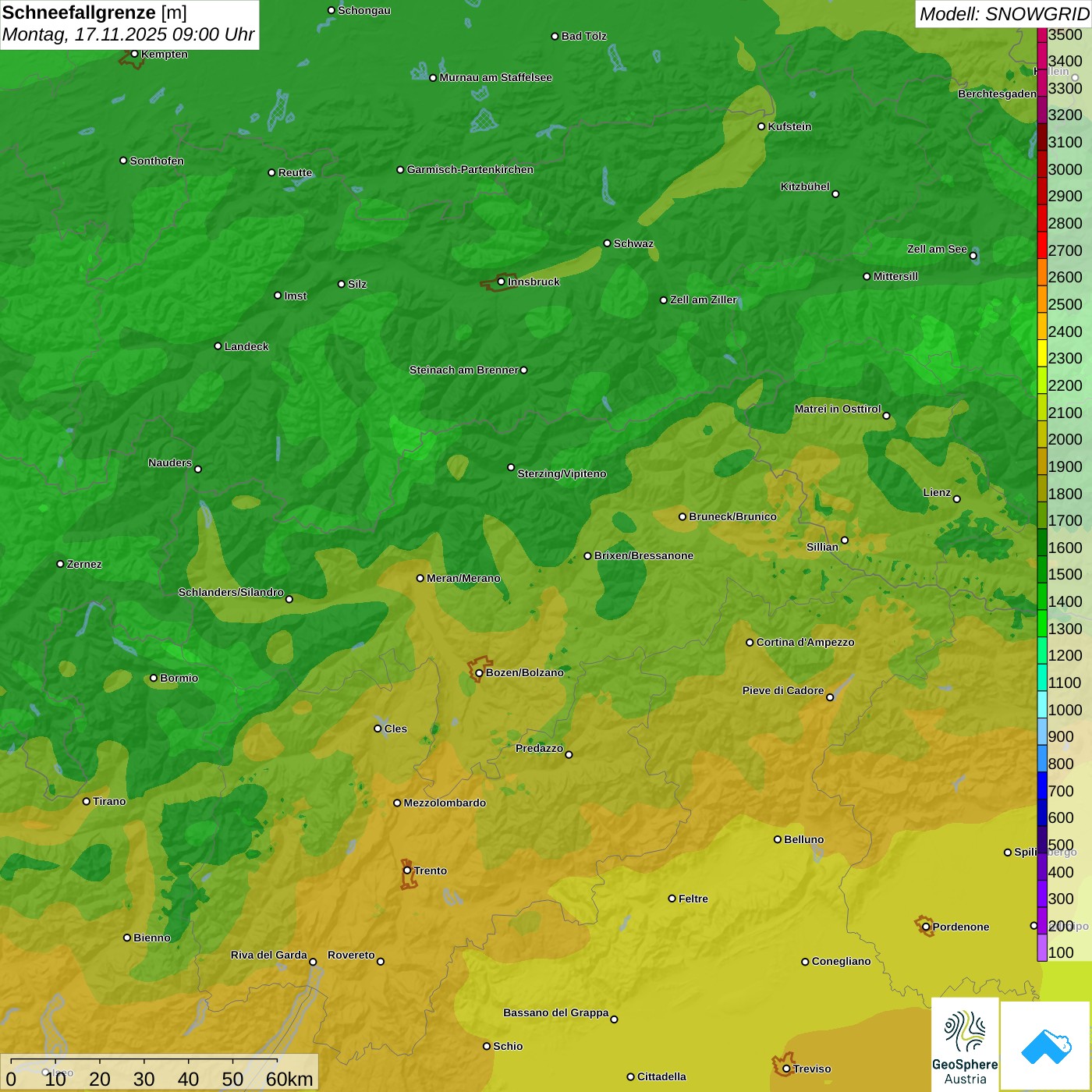Click the 2000 legend value label

click(x=1065, y=439)
